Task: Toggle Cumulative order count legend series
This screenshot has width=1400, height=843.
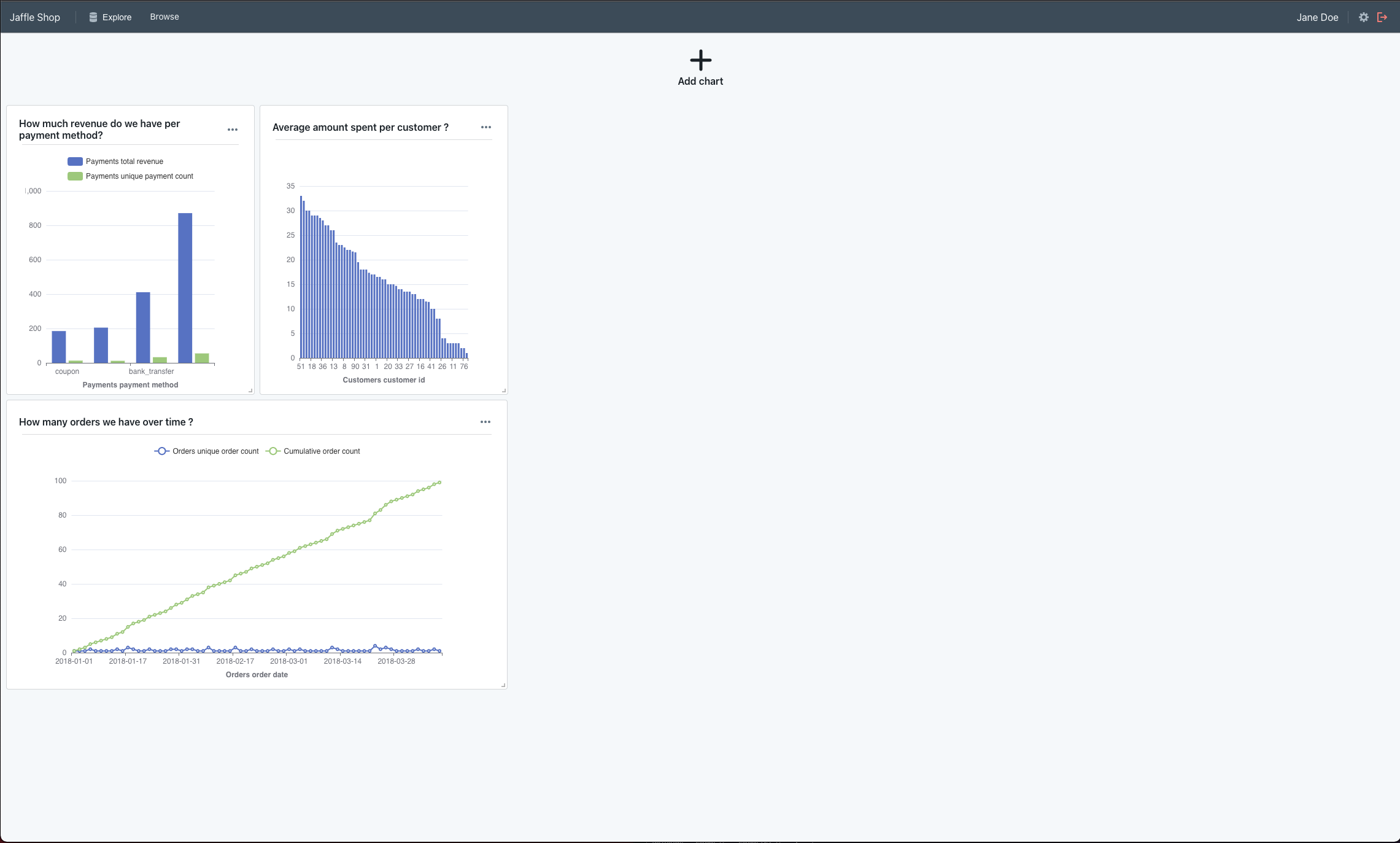Action: click(x=313, y=451)
